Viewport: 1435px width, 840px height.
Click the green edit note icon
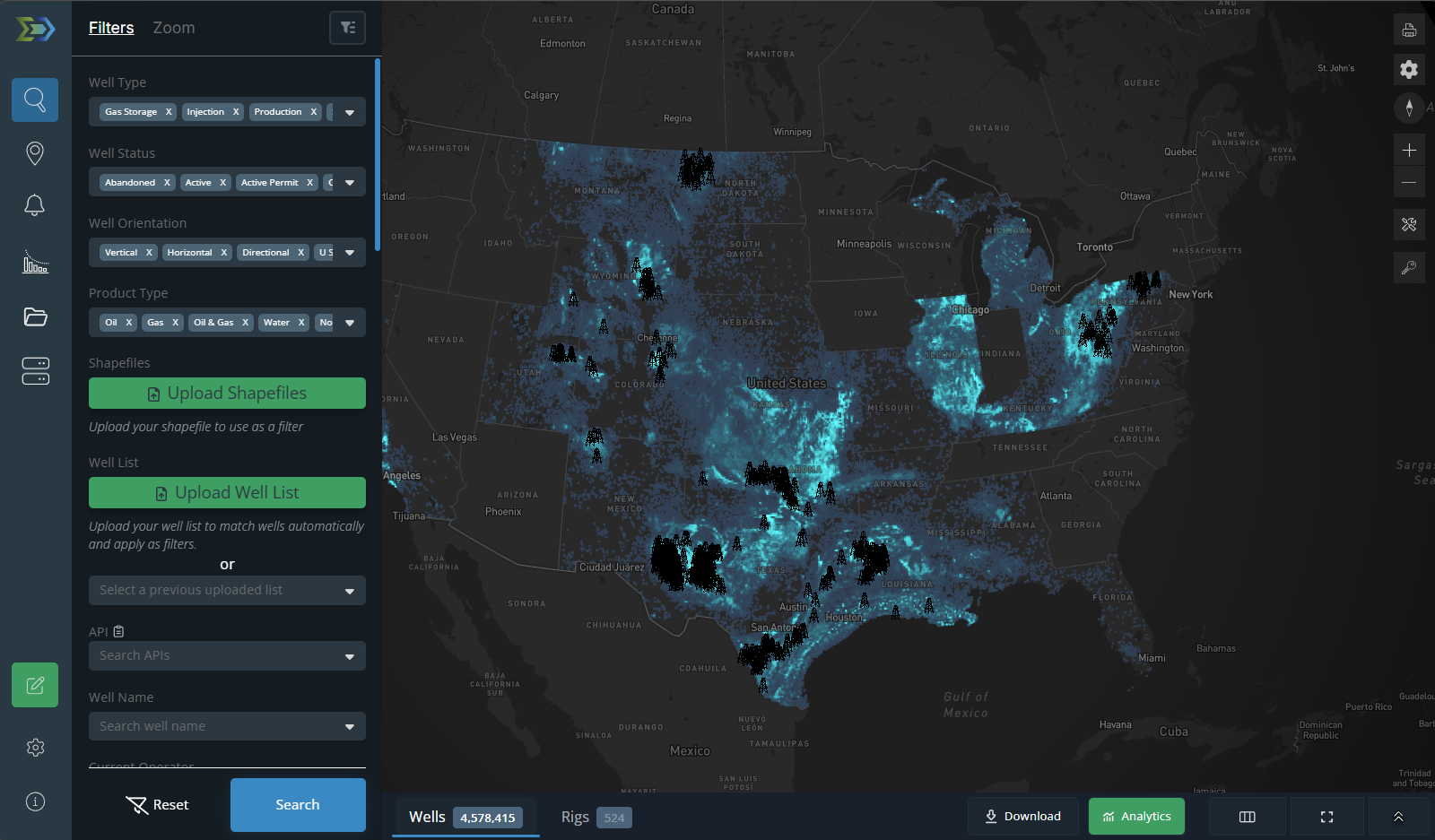tap(35, 685)
